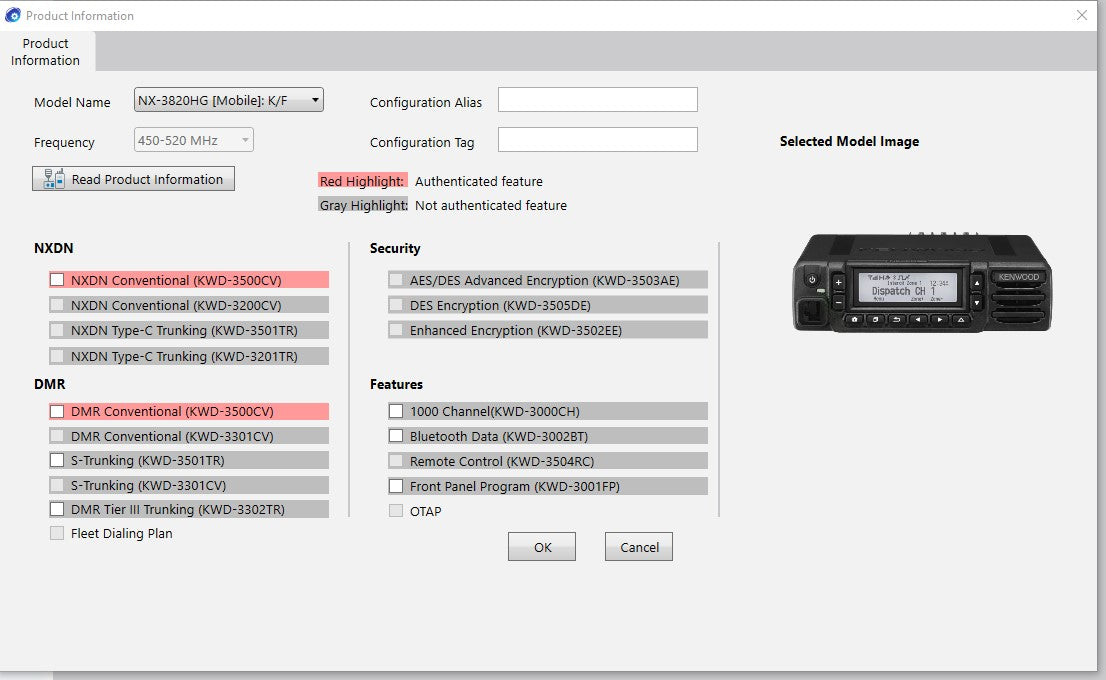Check S-Trunking (KWD-3501TR) option
This screenshot has width=1106, height=680.
coord(57,460)
